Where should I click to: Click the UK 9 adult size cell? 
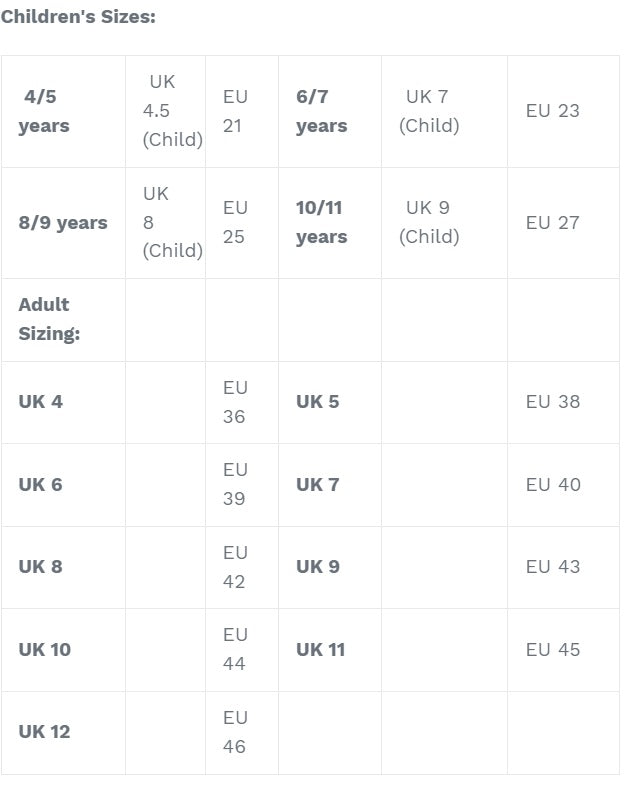pyautogui.click(x=330, y=567)
